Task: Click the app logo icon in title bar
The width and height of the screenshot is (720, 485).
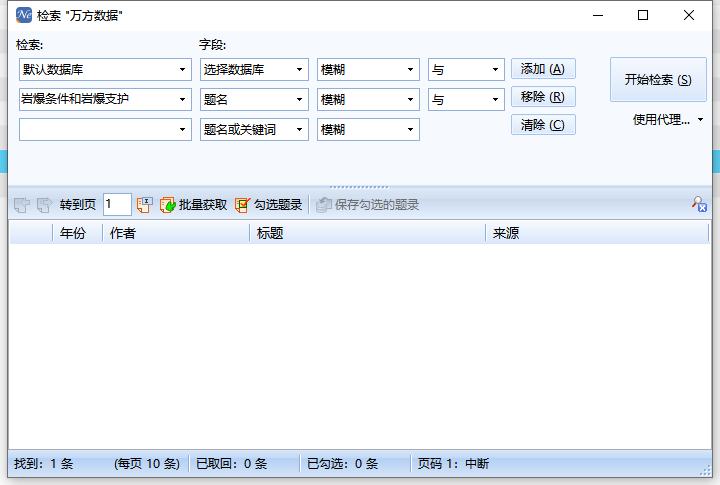Action: 24,15
